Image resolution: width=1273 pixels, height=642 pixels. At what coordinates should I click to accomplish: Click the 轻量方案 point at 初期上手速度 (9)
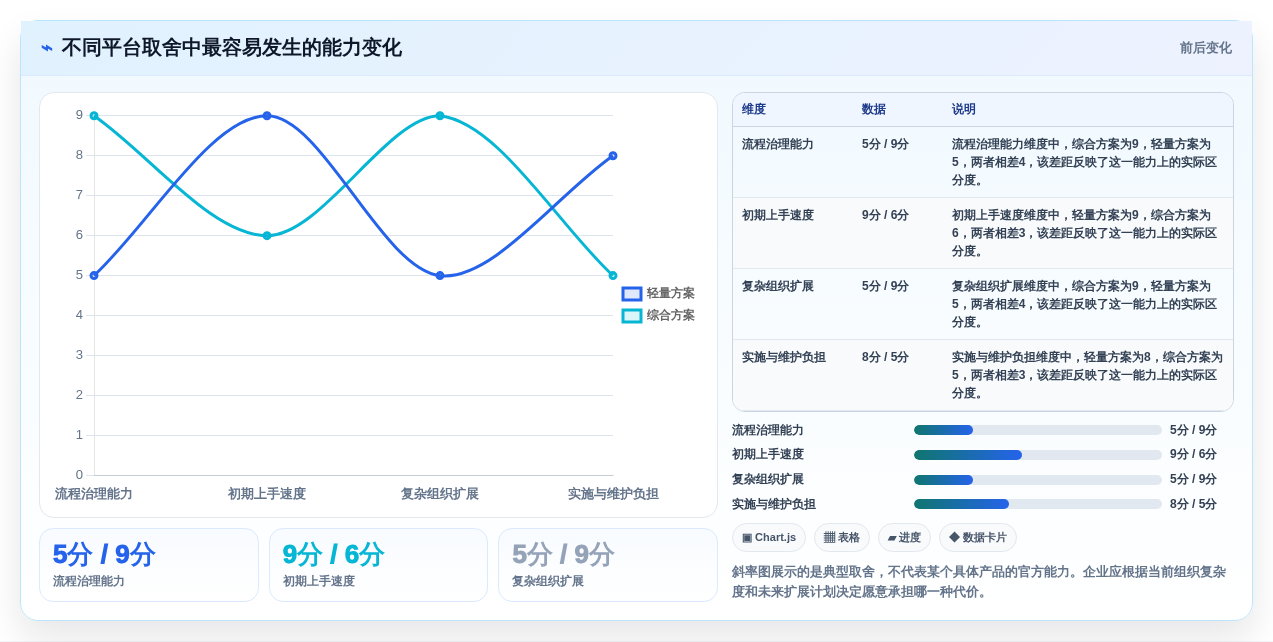[267, 116]
